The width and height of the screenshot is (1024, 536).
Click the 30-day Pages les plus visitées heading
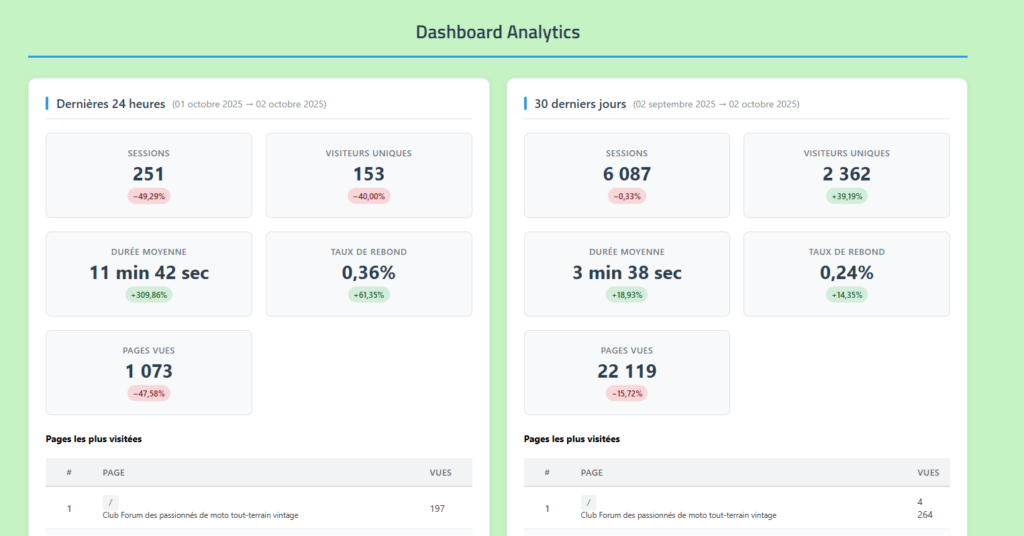571,439
